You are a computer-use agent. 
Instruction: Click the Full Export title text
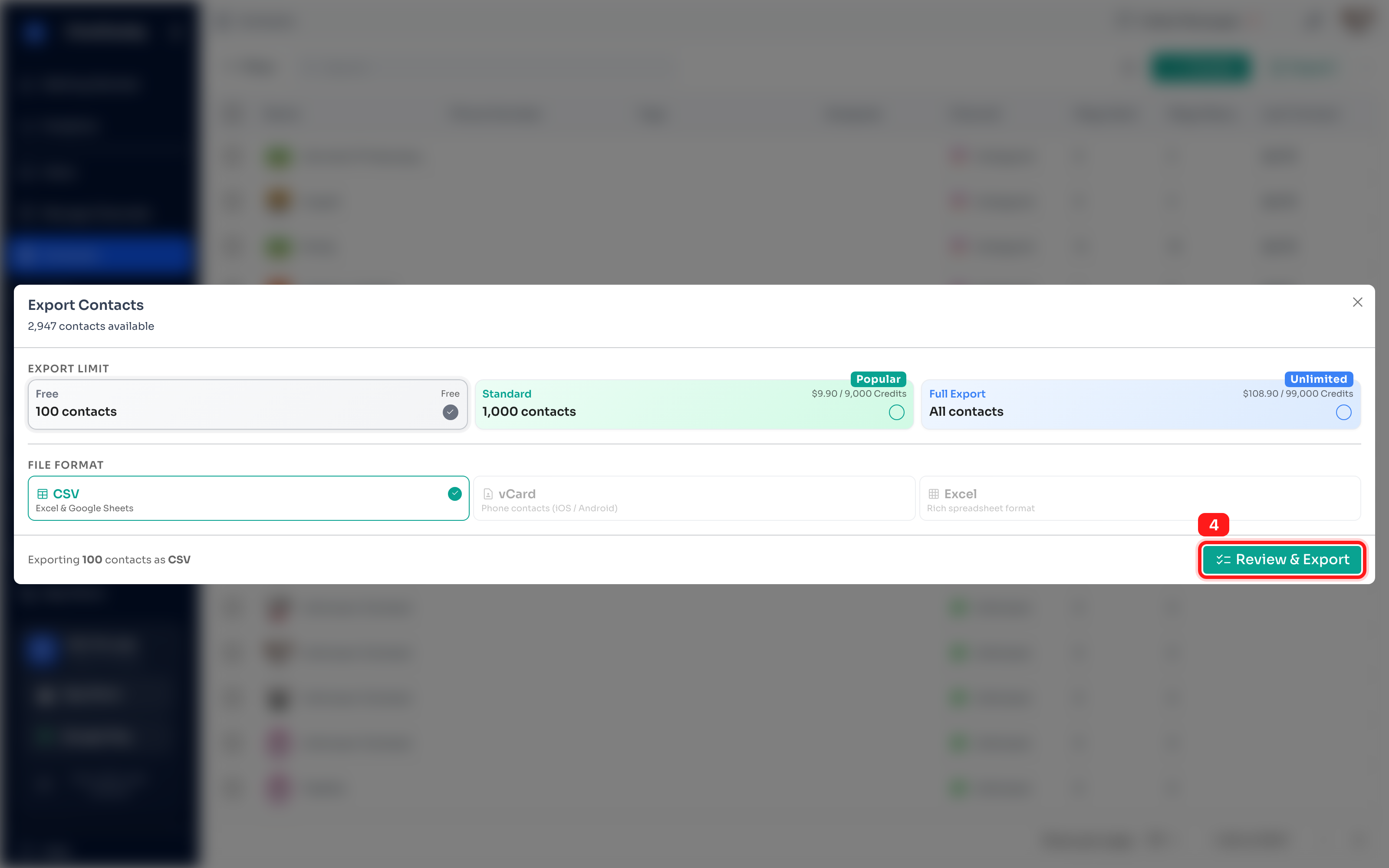point(957,394)
